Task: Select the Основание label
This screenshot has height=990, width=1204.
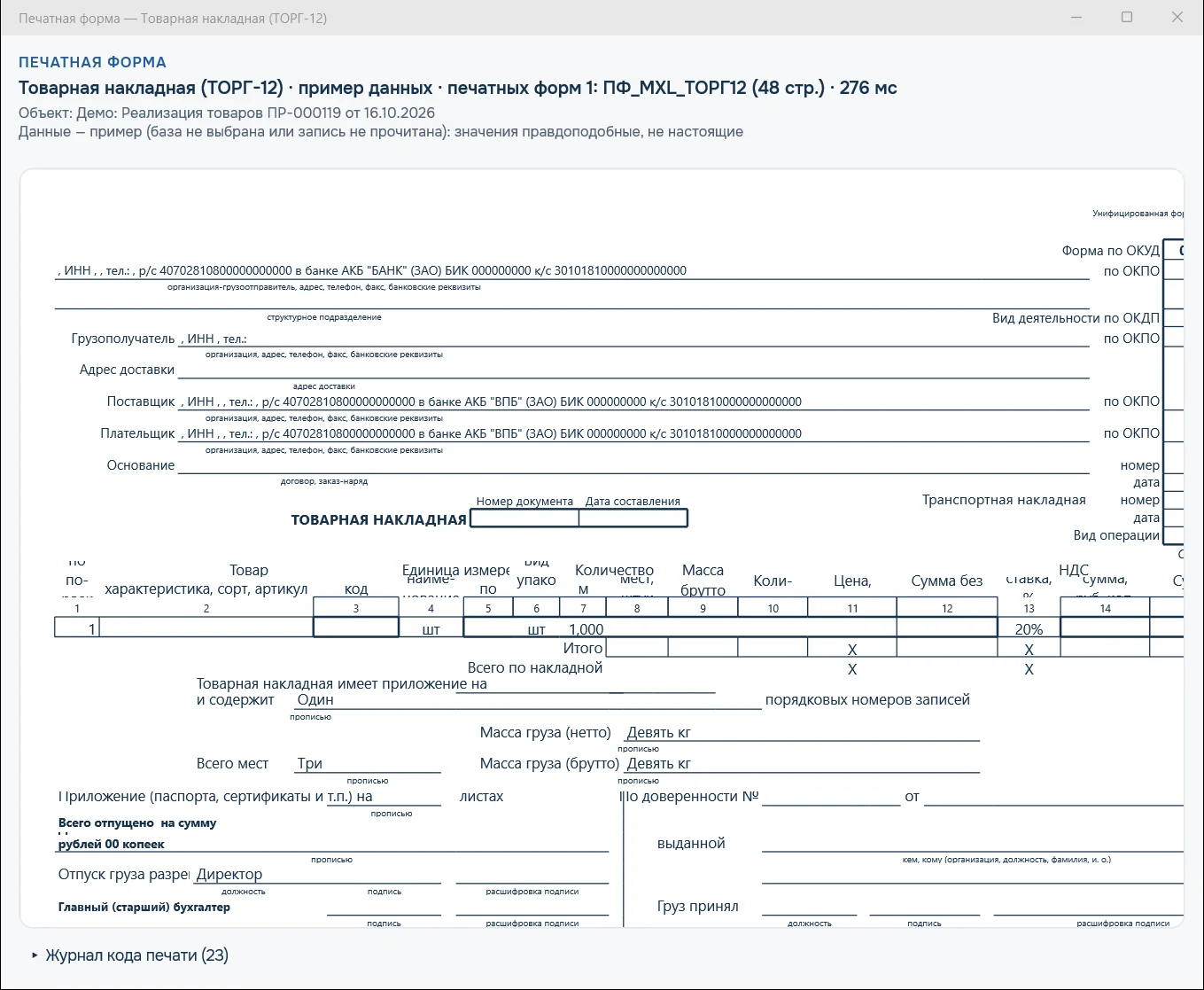Action: coord(141,465)
